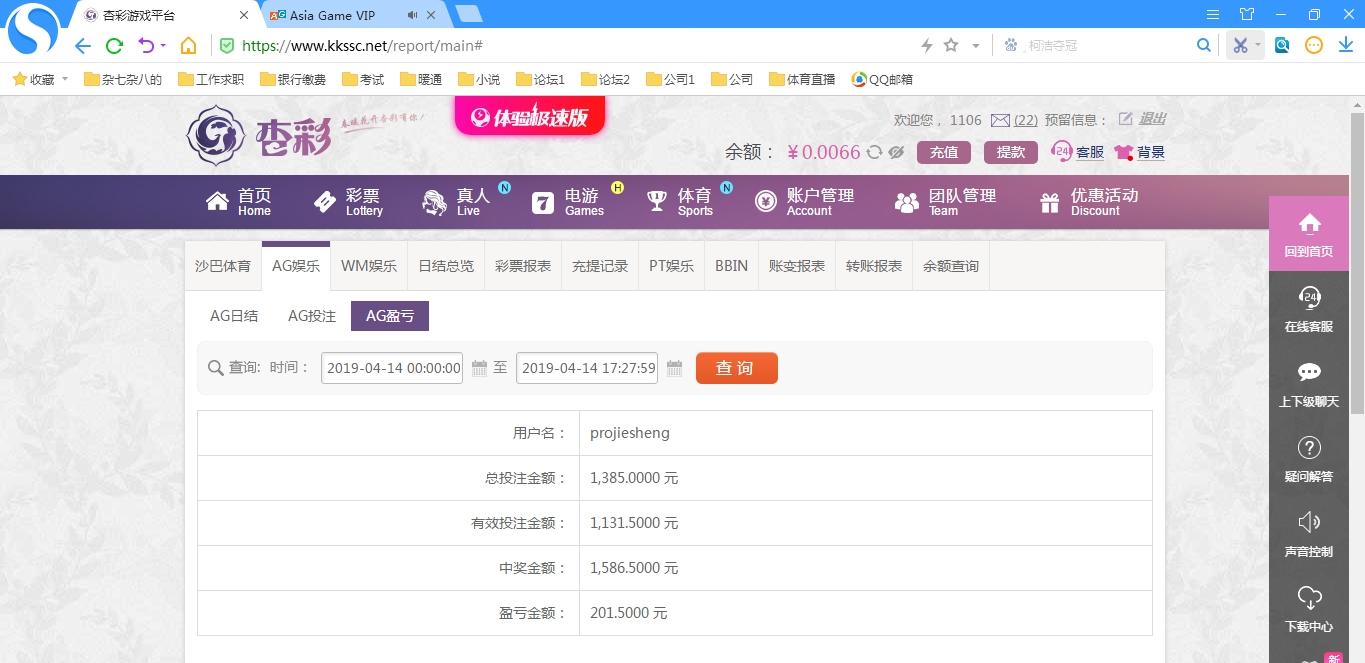Screen dimensions: 1365x663
Task: Switch to the 充提记录 tab
Action: (x=600, y=266)
